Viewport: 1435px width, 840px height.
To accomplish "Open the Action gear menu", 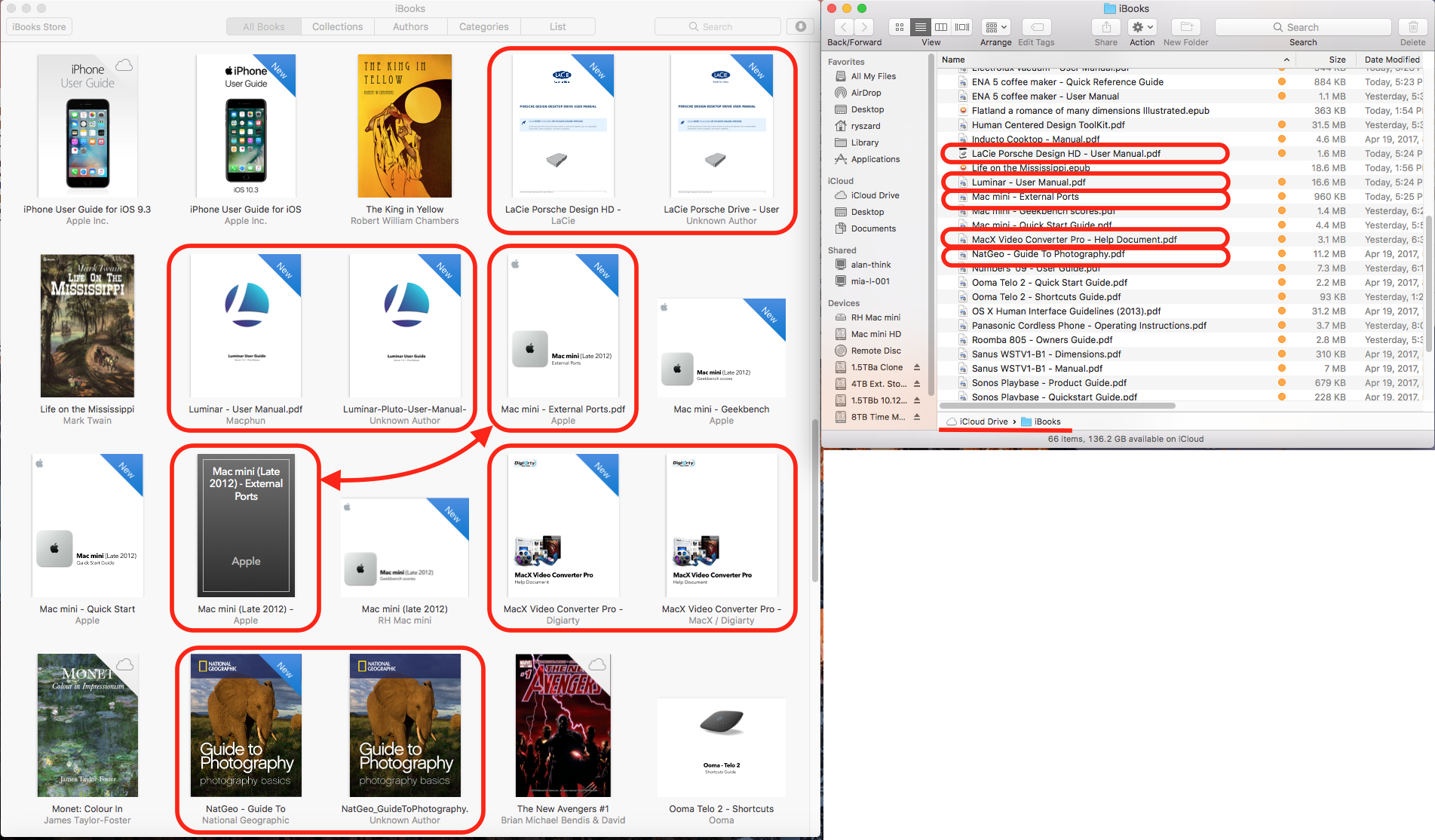I will tap(1142, 27).
